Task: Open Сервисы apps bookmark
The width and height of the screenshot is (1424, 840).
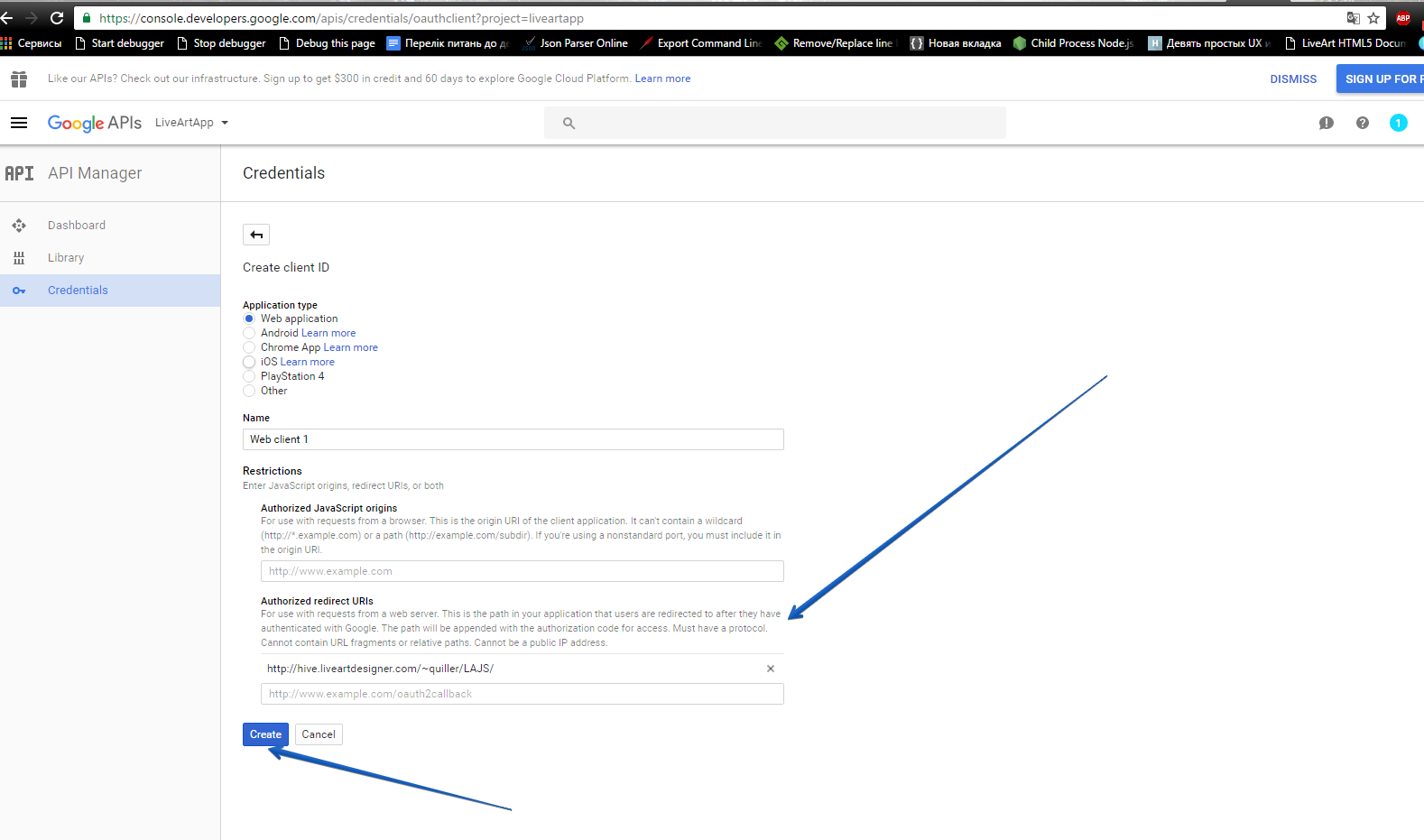Action: 32,43
